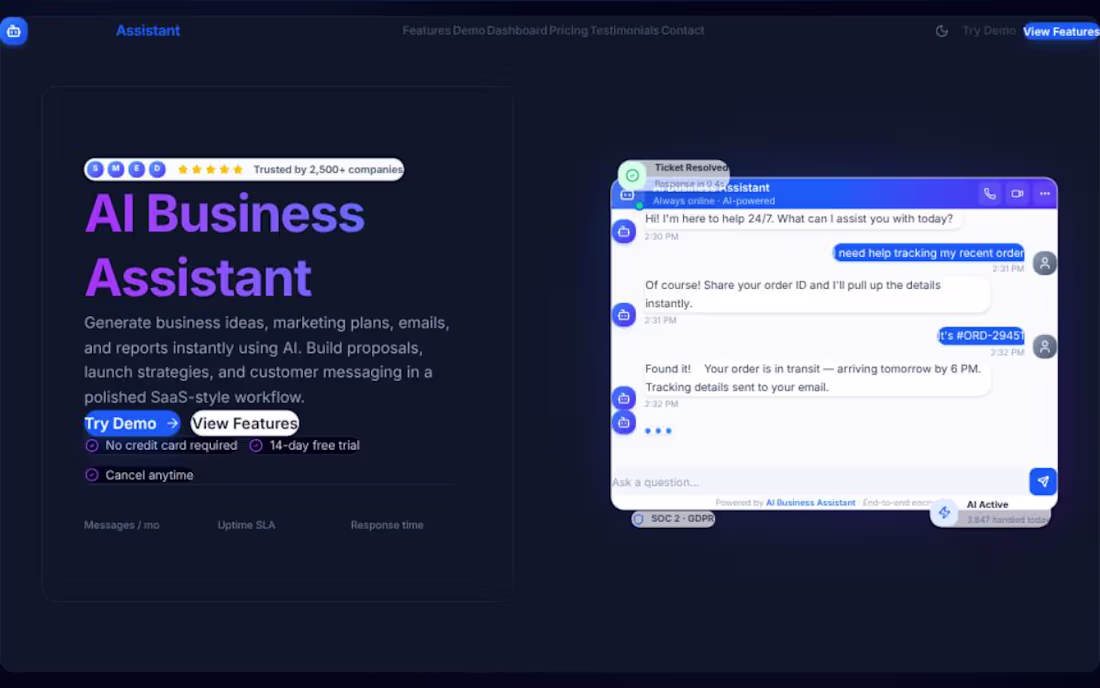Click user avatar beside order tracking message
1100x688 pixels.
point(1045,264)
